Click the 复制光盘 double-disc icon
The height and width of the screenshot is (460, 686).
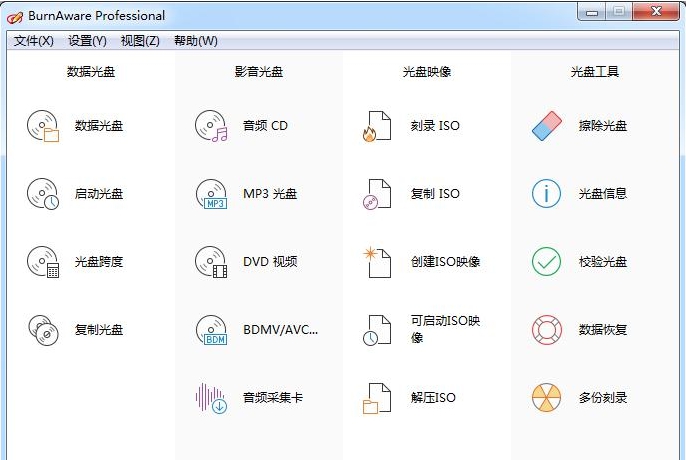tap(43, 330)
